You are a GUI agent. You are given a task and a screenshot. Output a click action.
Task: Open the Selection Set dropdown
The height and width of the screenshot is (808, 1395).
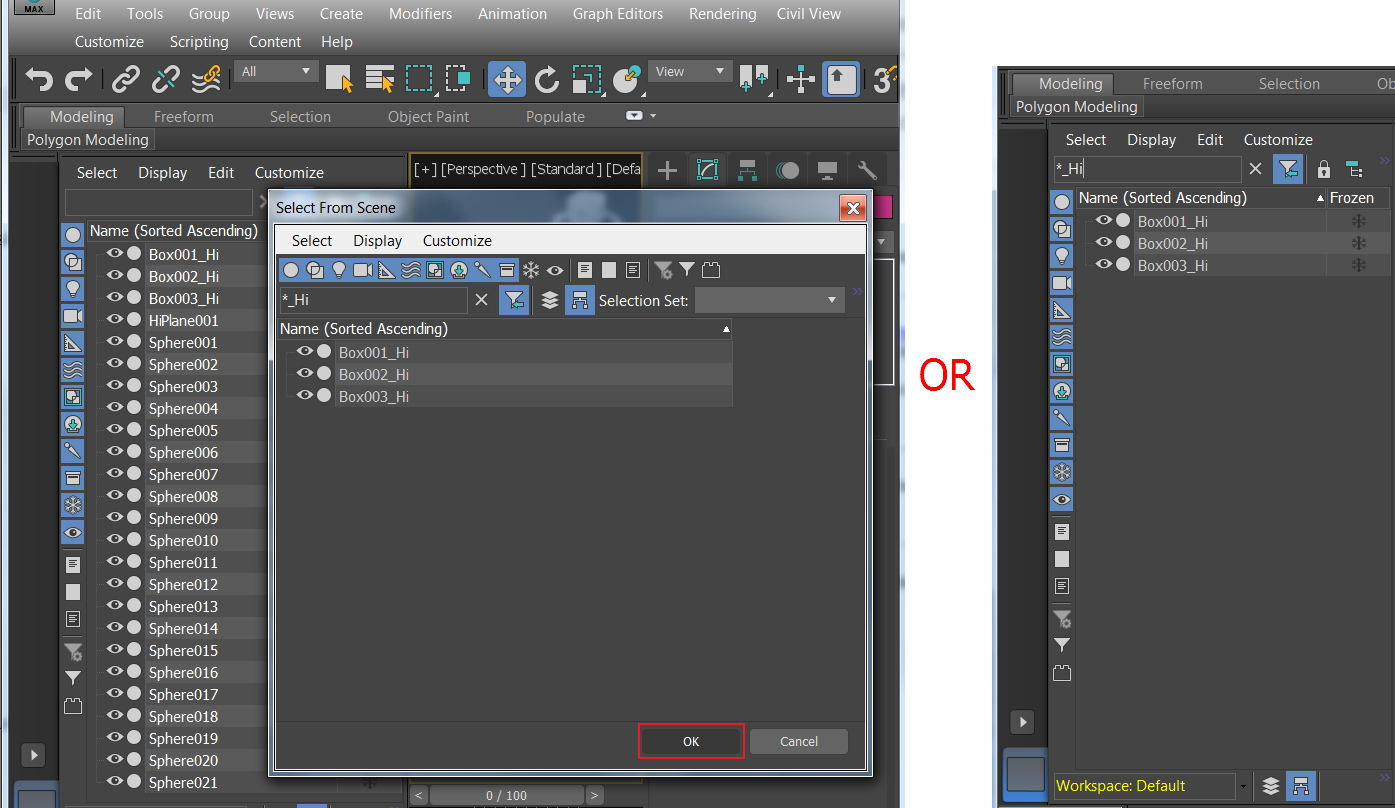point(768,300)
